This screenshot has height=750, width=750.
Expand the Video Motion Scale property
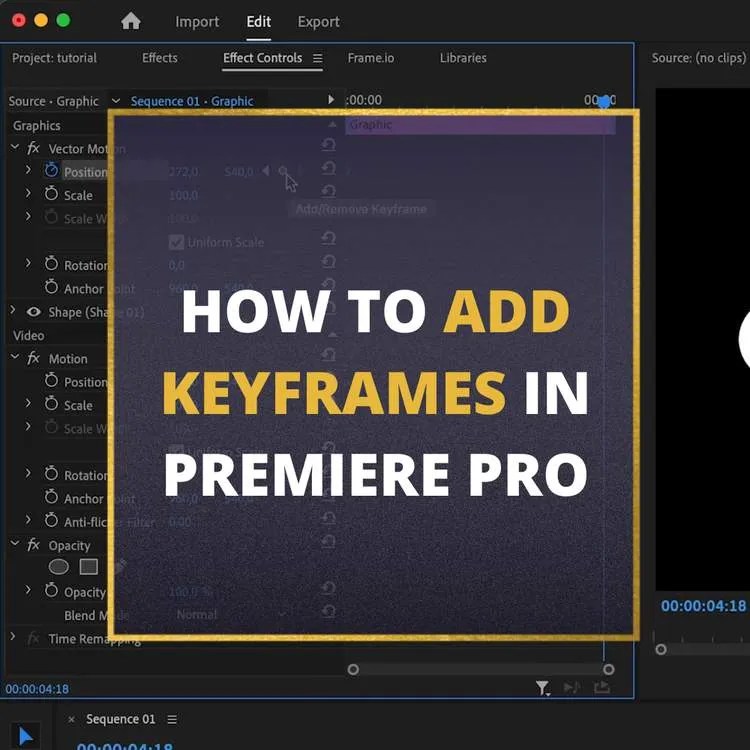[28, 403]
